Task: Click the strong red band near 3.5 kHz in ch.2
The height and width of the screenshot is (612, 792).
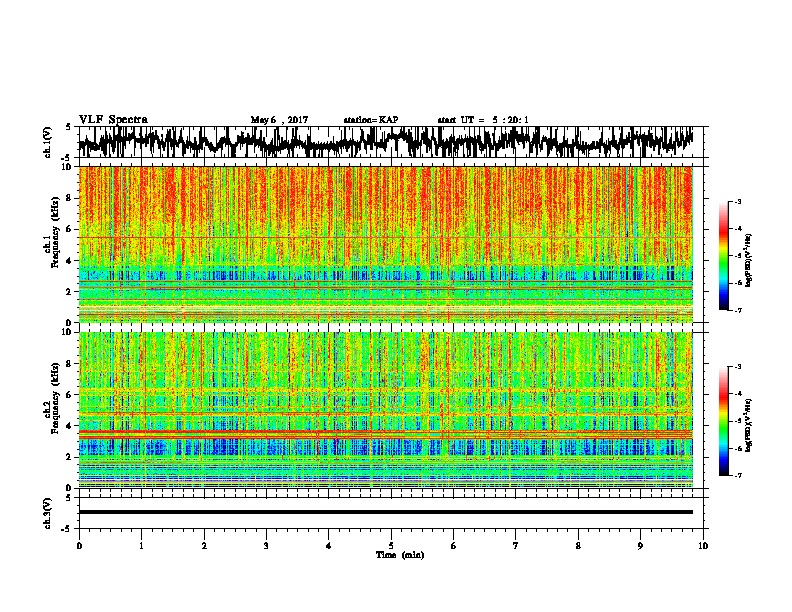Action: pyautogui.click(x=386, y=434)
